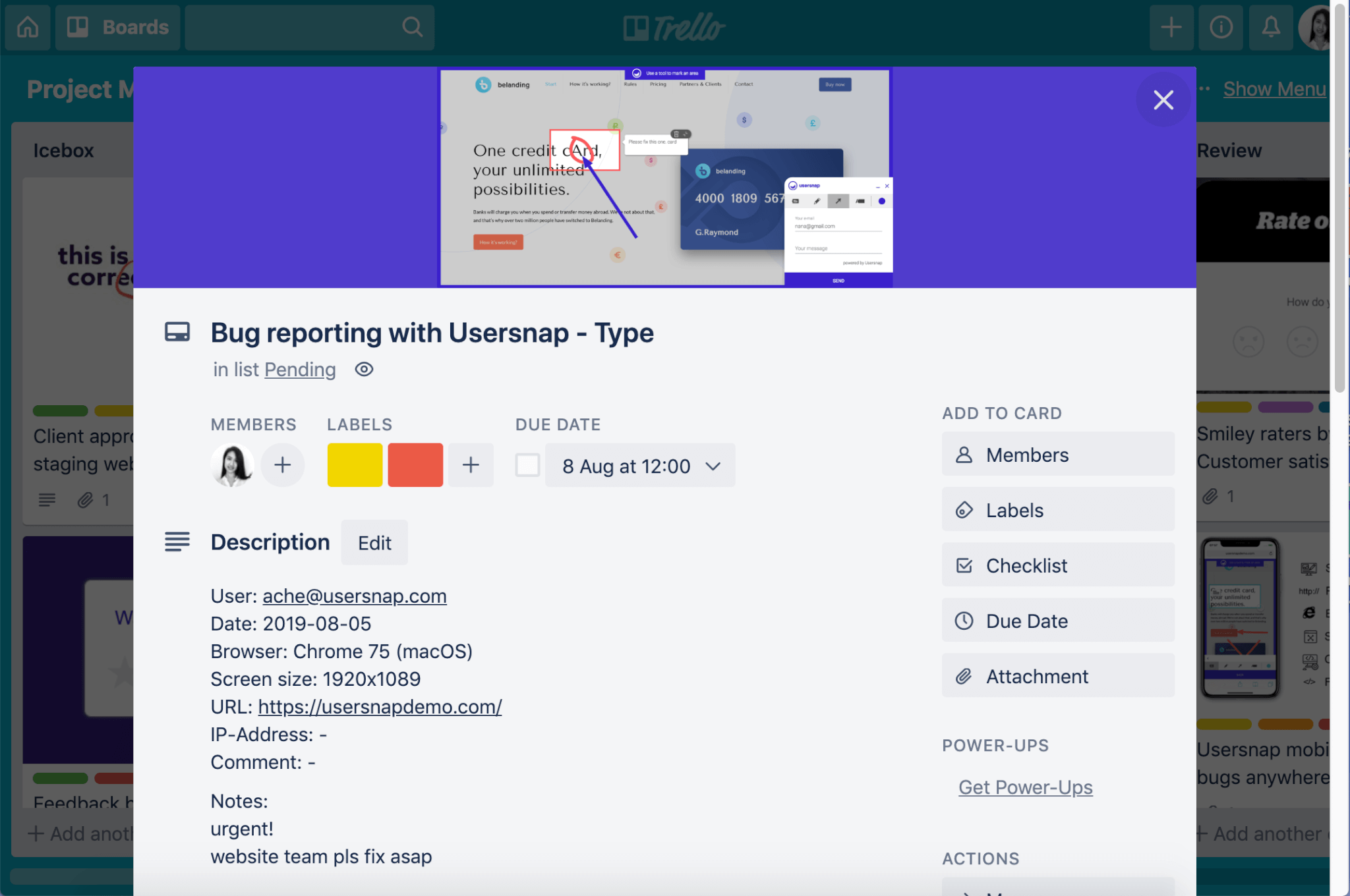
Task: Toggle the watch eye icon
Action: (x=364, y=370)
